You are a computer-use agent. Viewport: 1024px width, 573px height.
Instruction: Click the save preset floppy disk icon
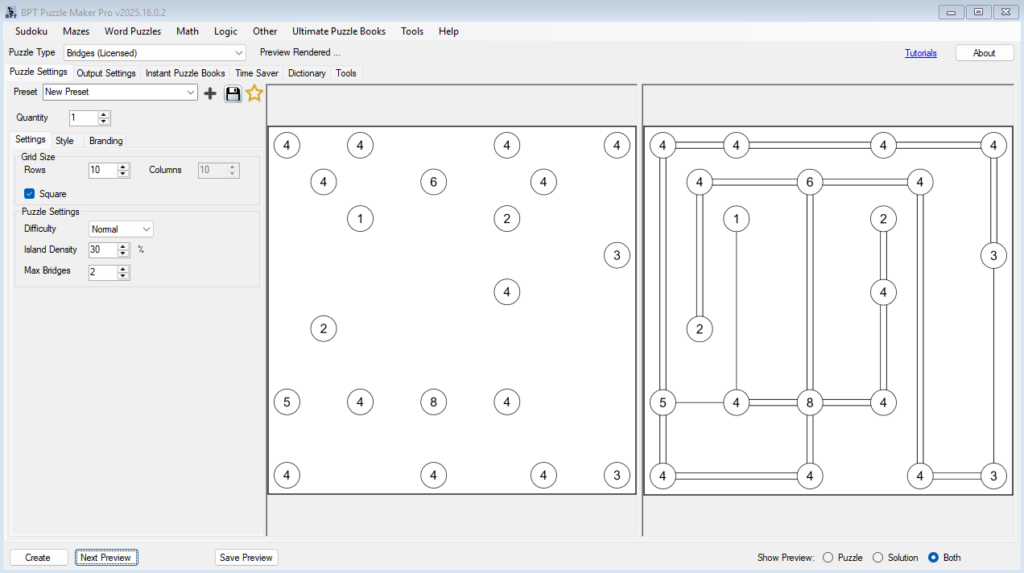click(x=233, y=93)
